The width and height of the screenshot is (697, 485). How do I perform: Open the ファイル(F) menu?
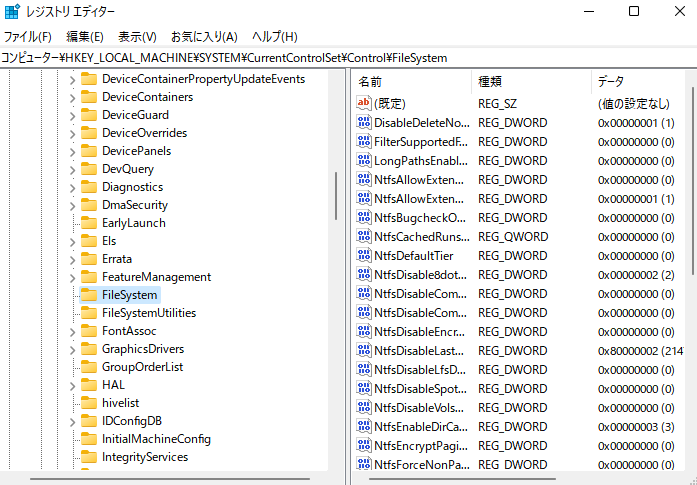click(28, 37)
